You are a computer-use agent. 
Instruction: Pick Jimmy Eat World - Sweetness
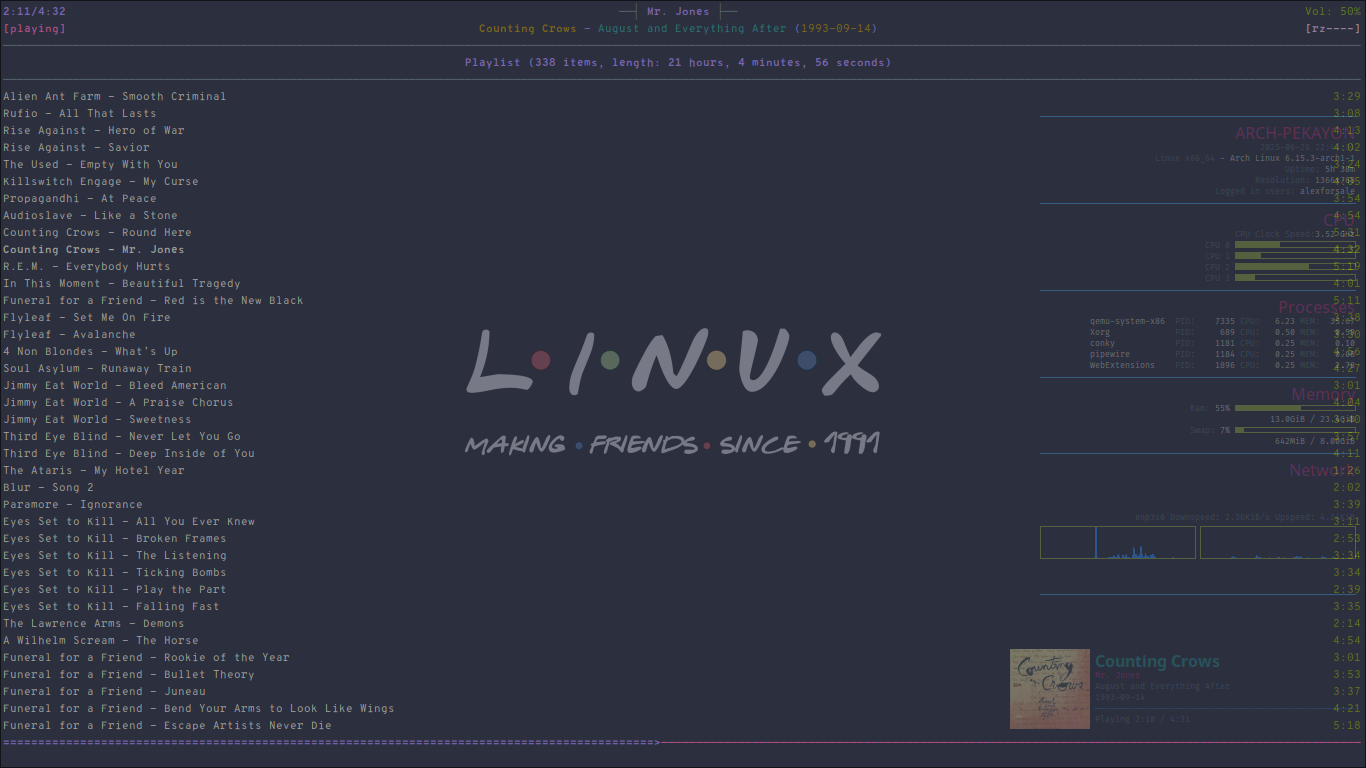pyautogui.click(x=97, y=420)
